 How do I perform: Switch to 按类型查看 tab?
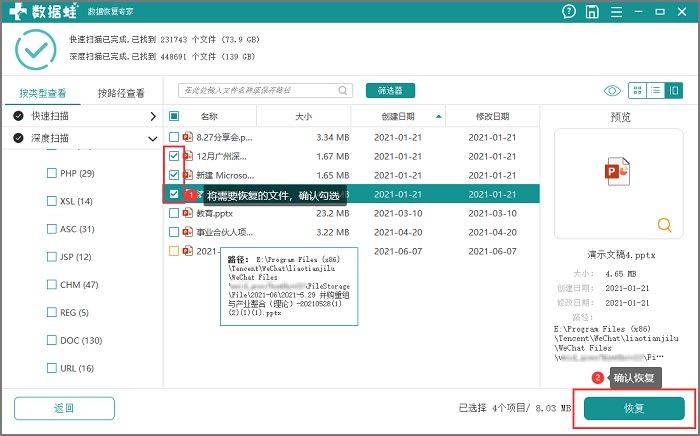pos(42,93)
